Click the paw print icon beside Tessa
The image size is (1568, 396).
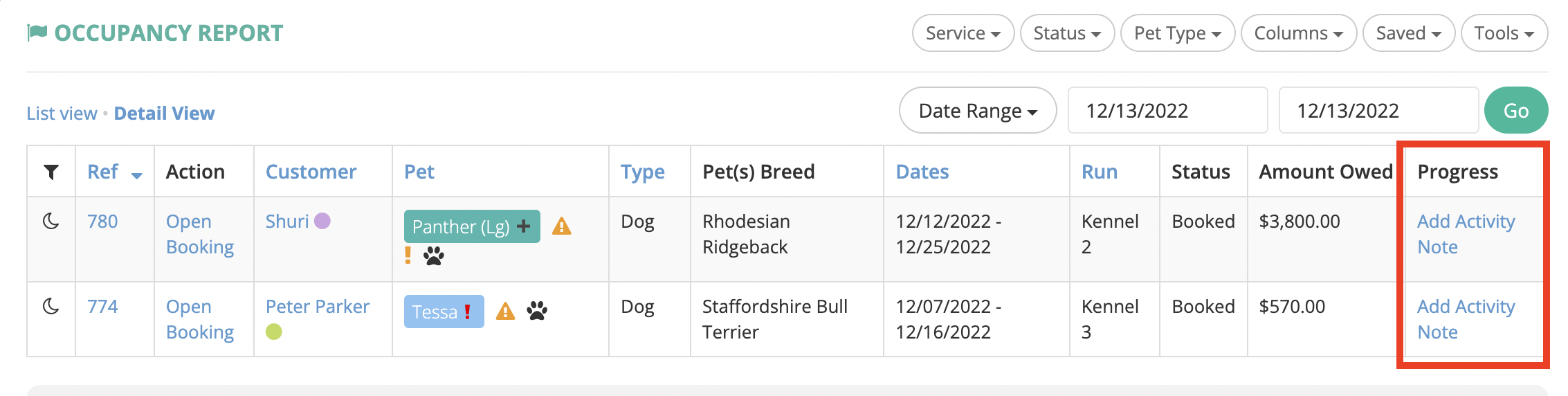(537, 311)
